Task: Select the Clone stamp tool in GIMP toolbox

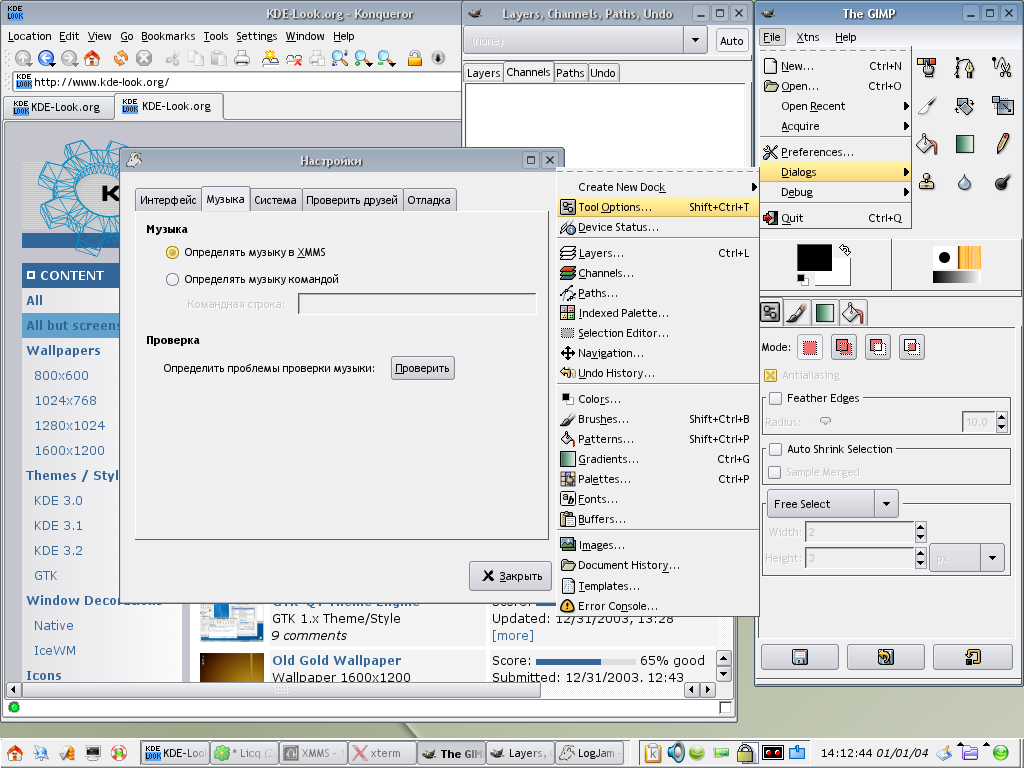Action: point(927,182)
